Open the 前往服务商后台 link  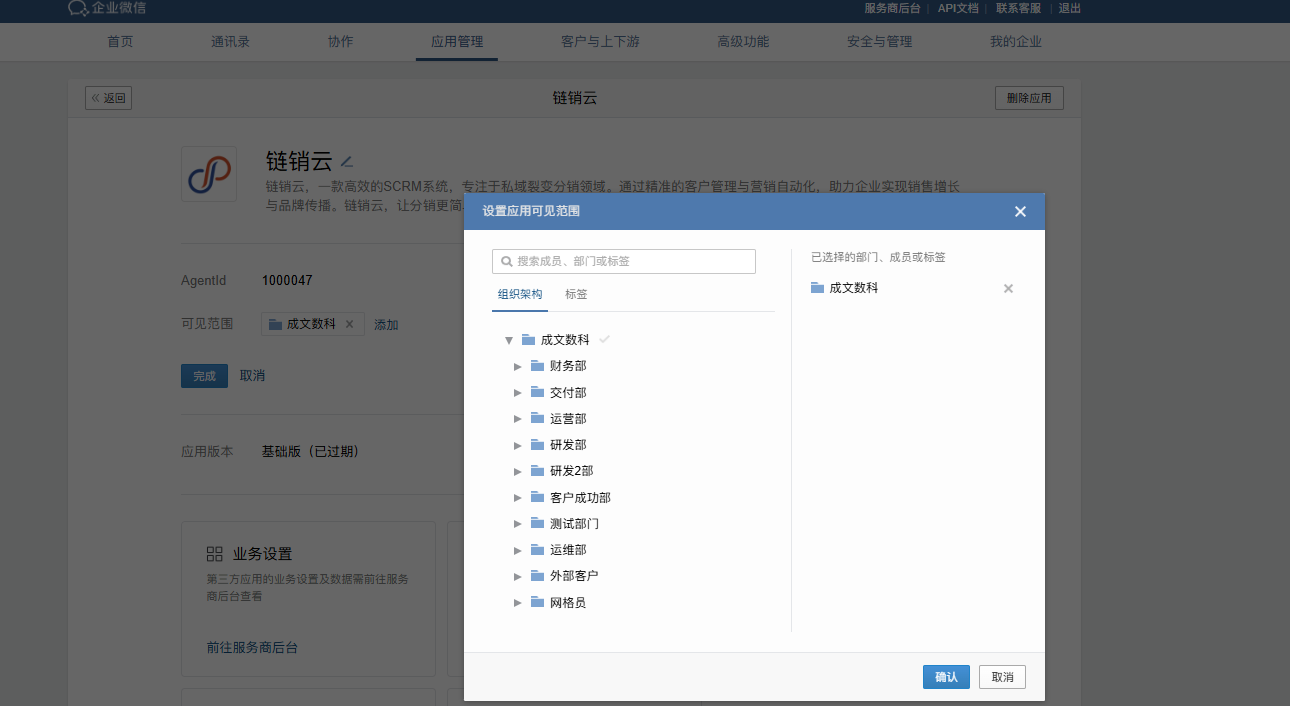[252, 648]
